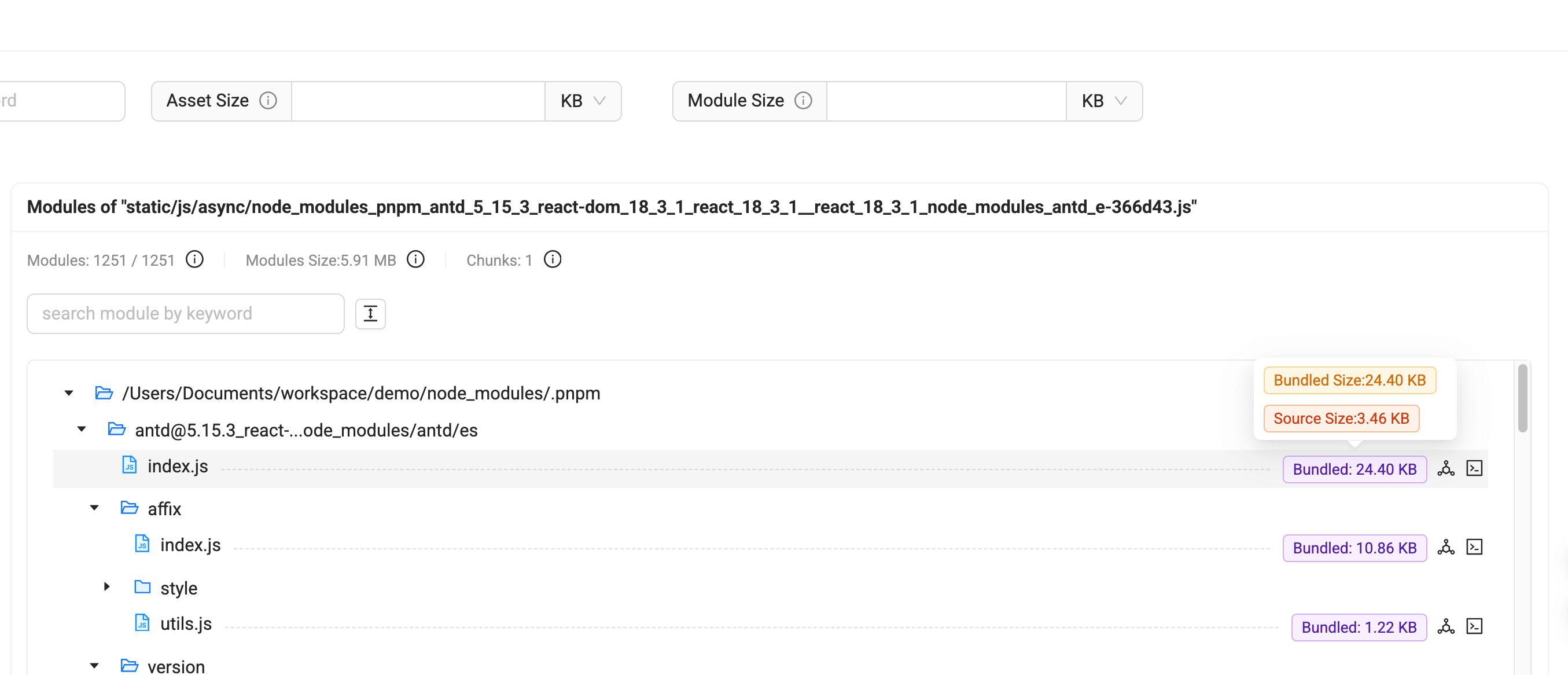Focus the search module by keyword field

point(186,314)
